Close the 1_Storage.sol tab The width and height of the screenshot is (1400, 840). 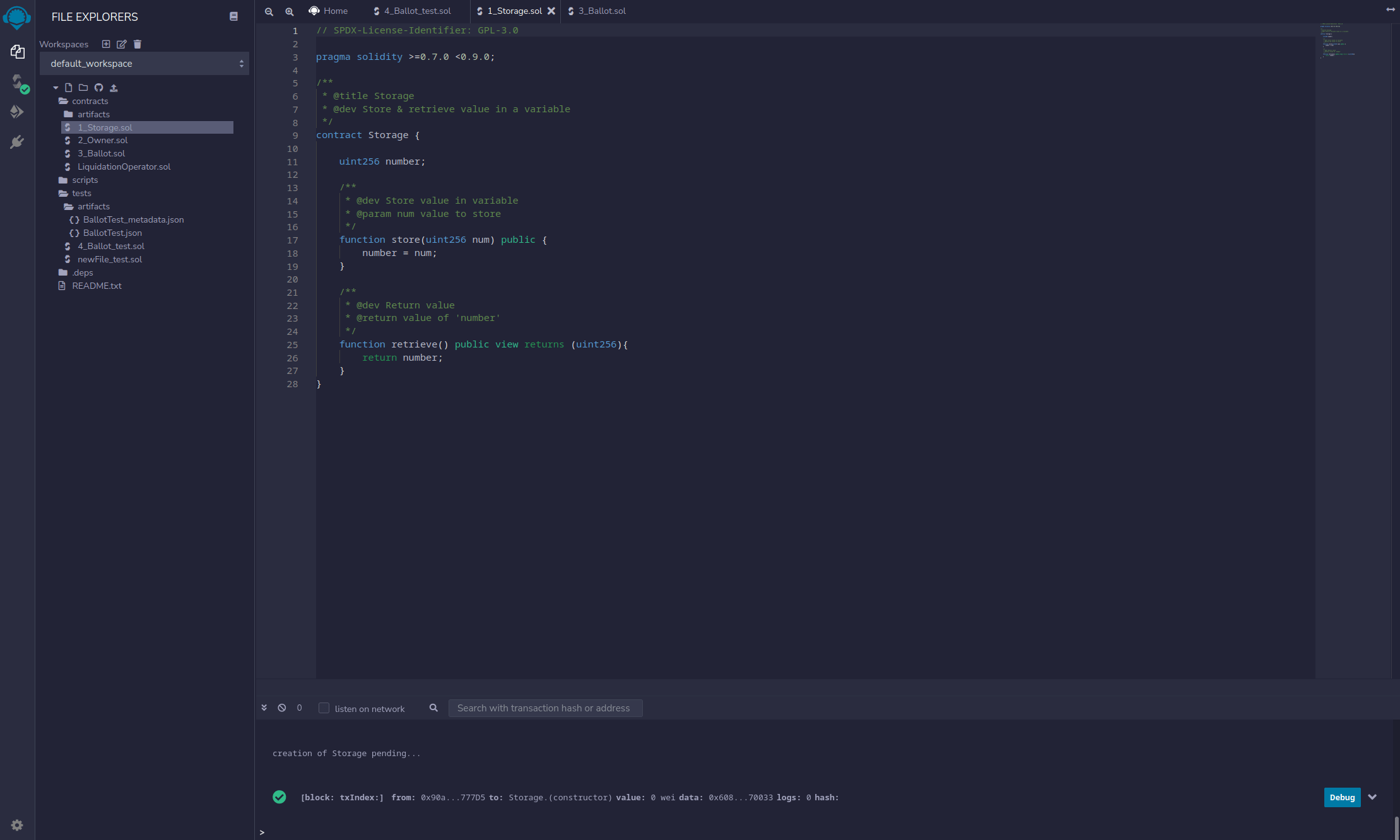tap(552, 11)
